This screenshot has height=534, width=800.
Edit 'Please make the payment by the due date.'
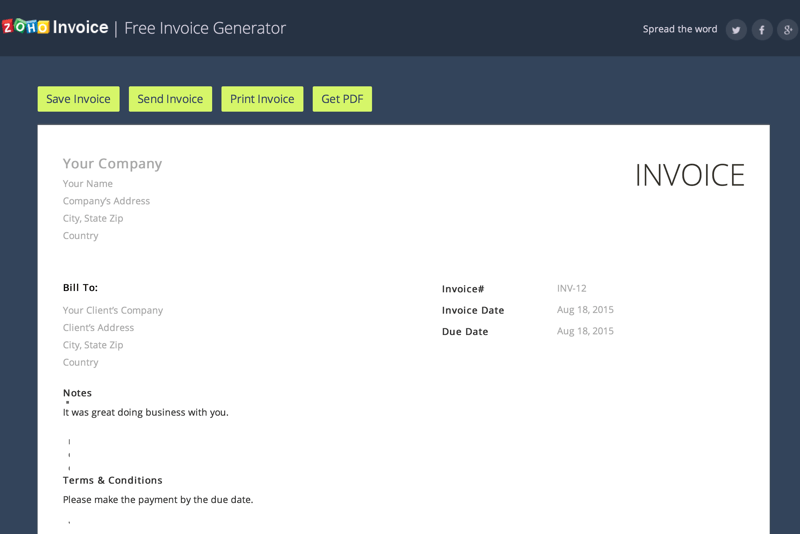158,499
